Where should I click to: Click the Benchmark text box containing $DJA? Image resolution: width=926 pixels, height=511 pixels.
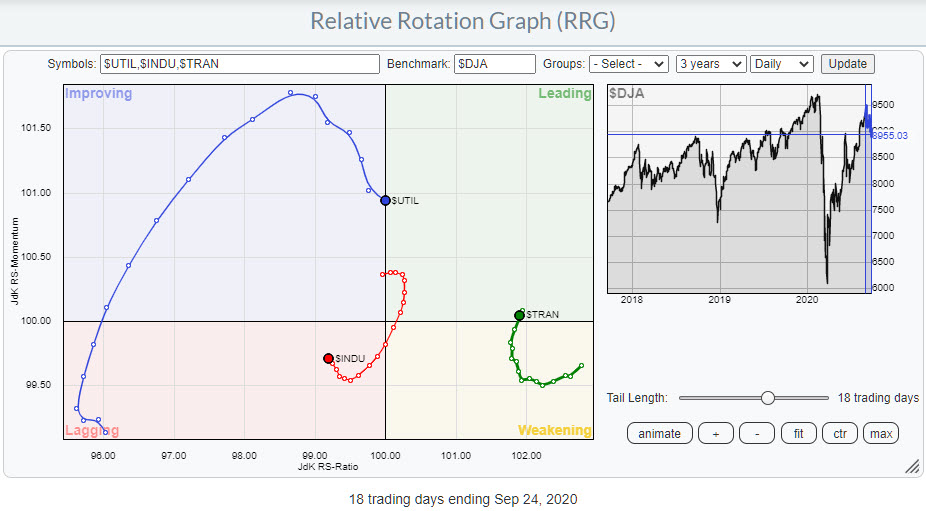[494, 64]
